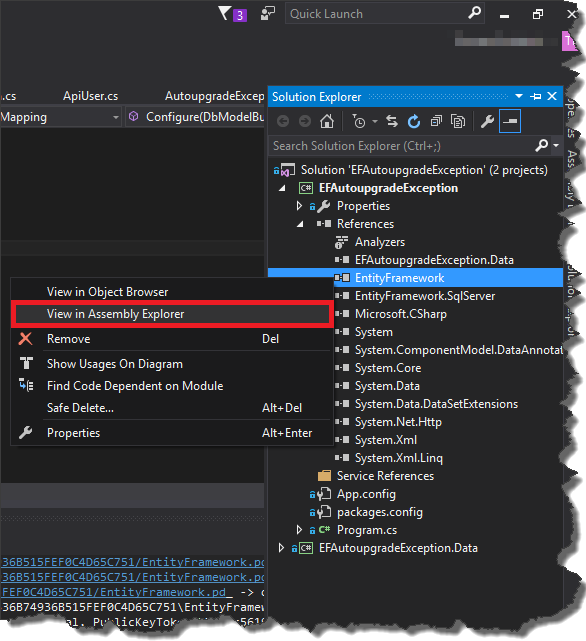Select App.config file
This screenshot has width=586, height=641.
click(x=366, y=494)
